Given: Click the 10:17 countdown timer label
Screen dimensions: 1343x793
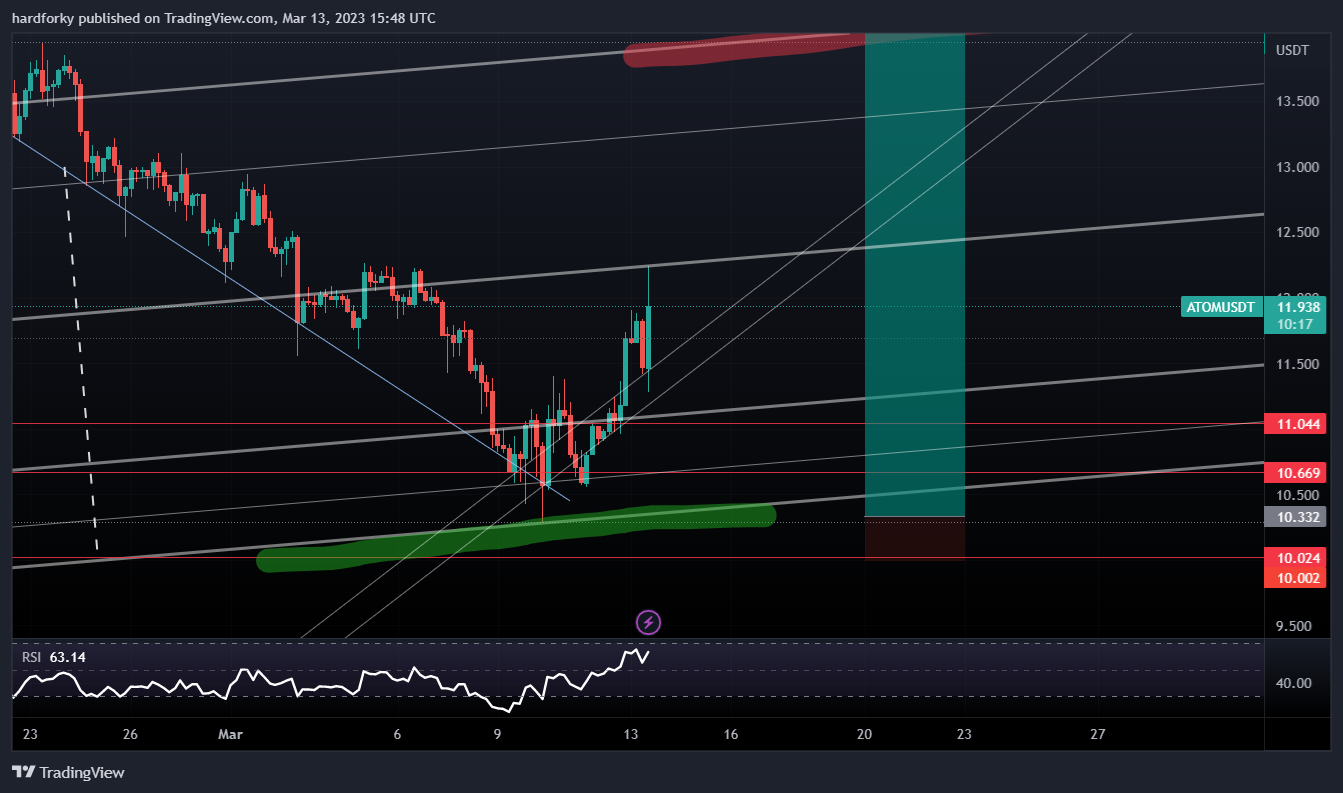Looking at the screenshot, I should 1296,324.
